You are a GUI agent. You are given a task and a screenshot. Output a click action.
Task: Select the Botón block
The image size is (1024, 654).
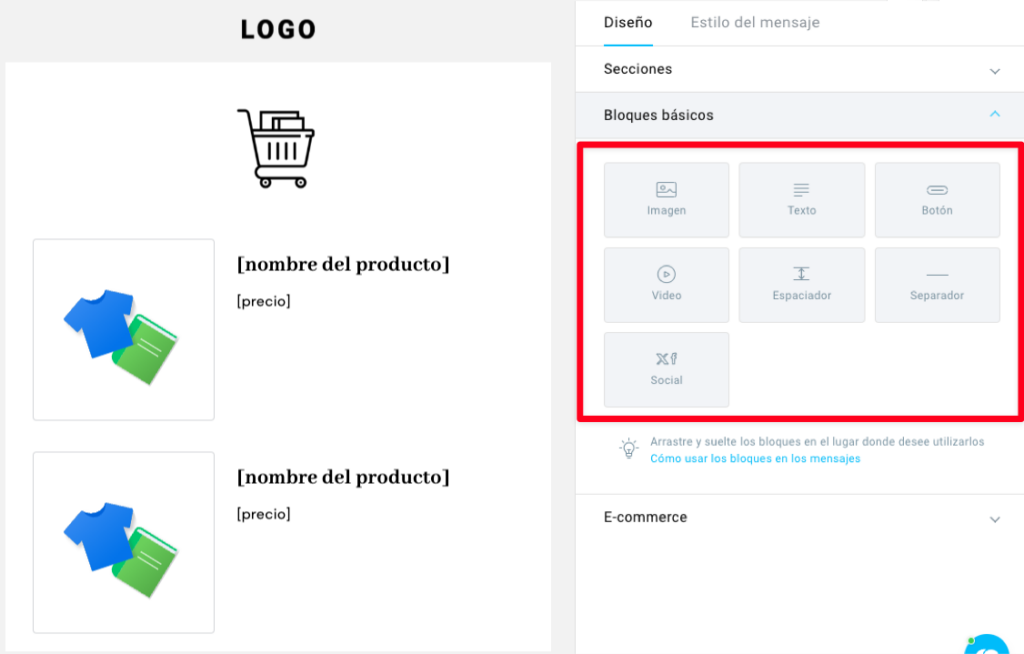coord(937,200)
